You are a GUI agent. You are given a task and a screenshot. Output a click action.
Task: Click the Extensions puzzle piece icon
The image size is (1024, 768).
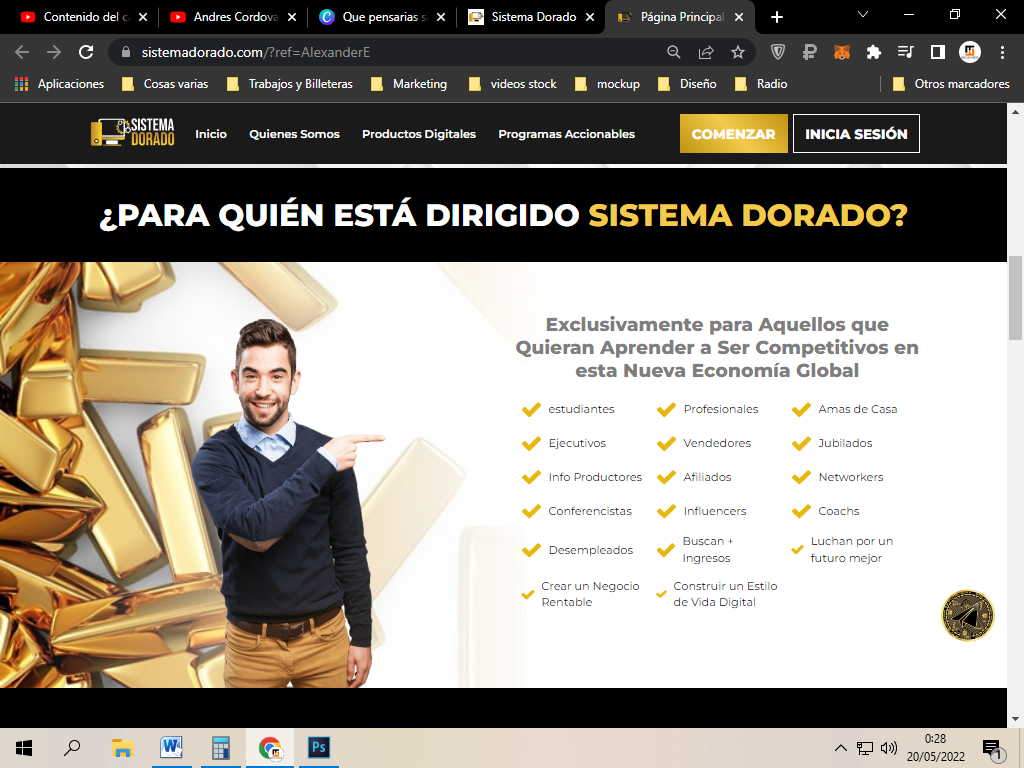coord(874,52)
